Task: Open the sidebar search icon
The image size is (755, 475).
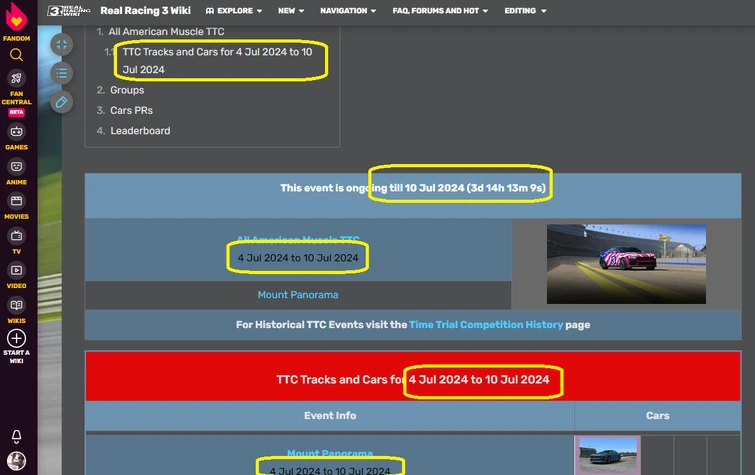Action: 16,55
